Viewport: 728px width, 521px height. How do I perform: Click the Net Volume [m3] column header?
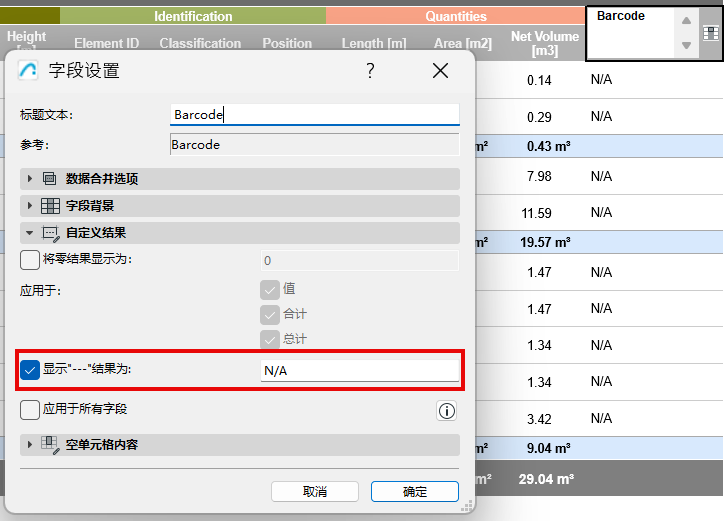545,43
